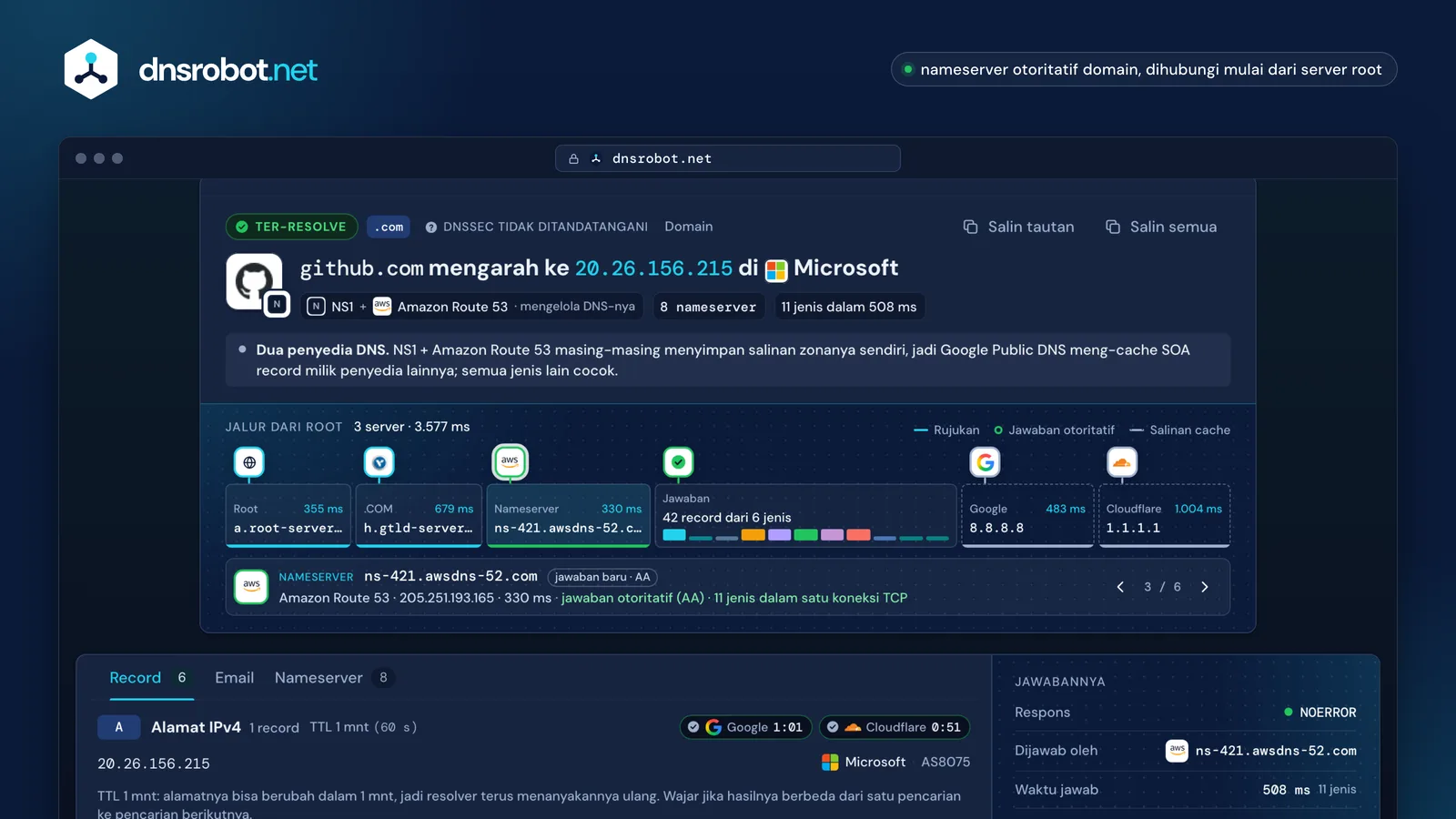Click the 20.26.156.215 IP link in heading

click(x=653, y=268)
